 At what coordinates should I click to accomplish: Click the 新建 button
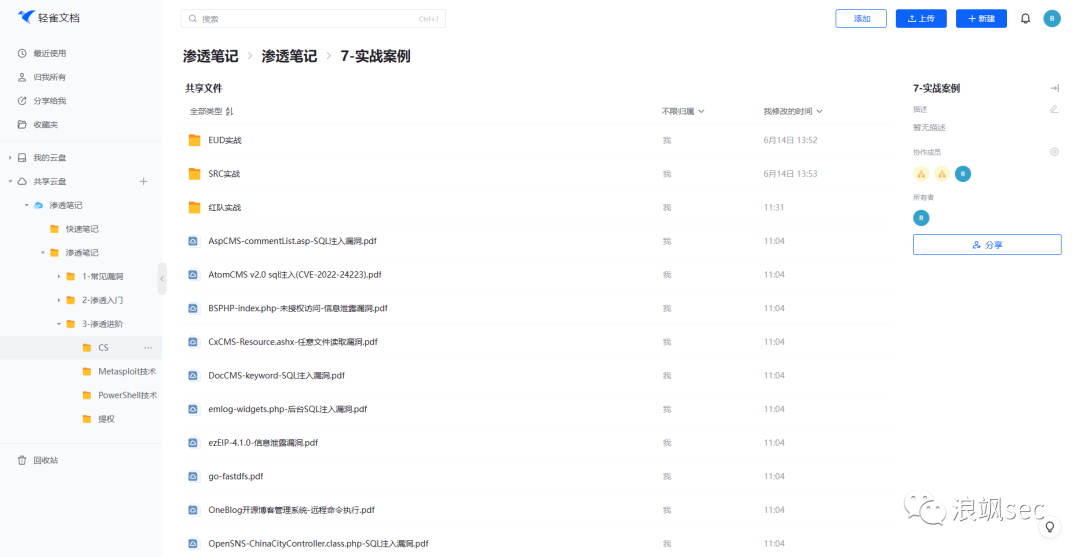pos(982,19)
